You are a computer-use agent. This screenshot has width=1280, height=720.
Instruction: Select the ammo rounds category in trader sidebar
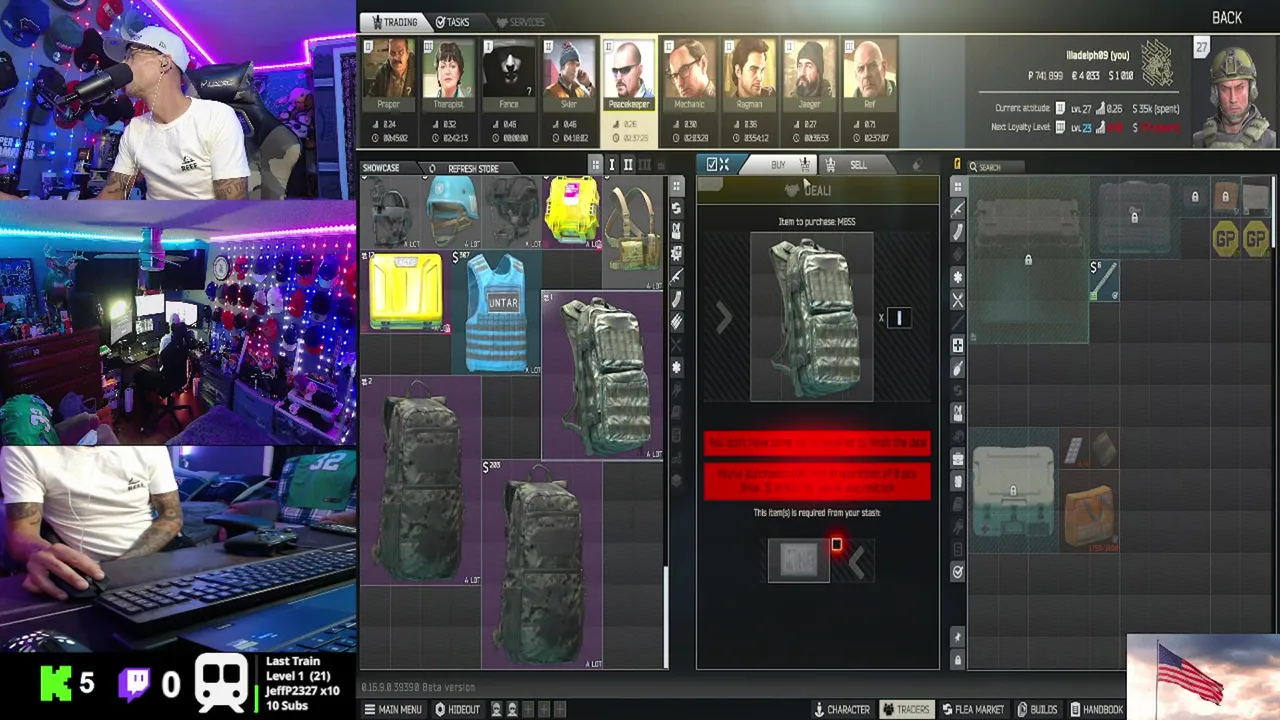676,322
